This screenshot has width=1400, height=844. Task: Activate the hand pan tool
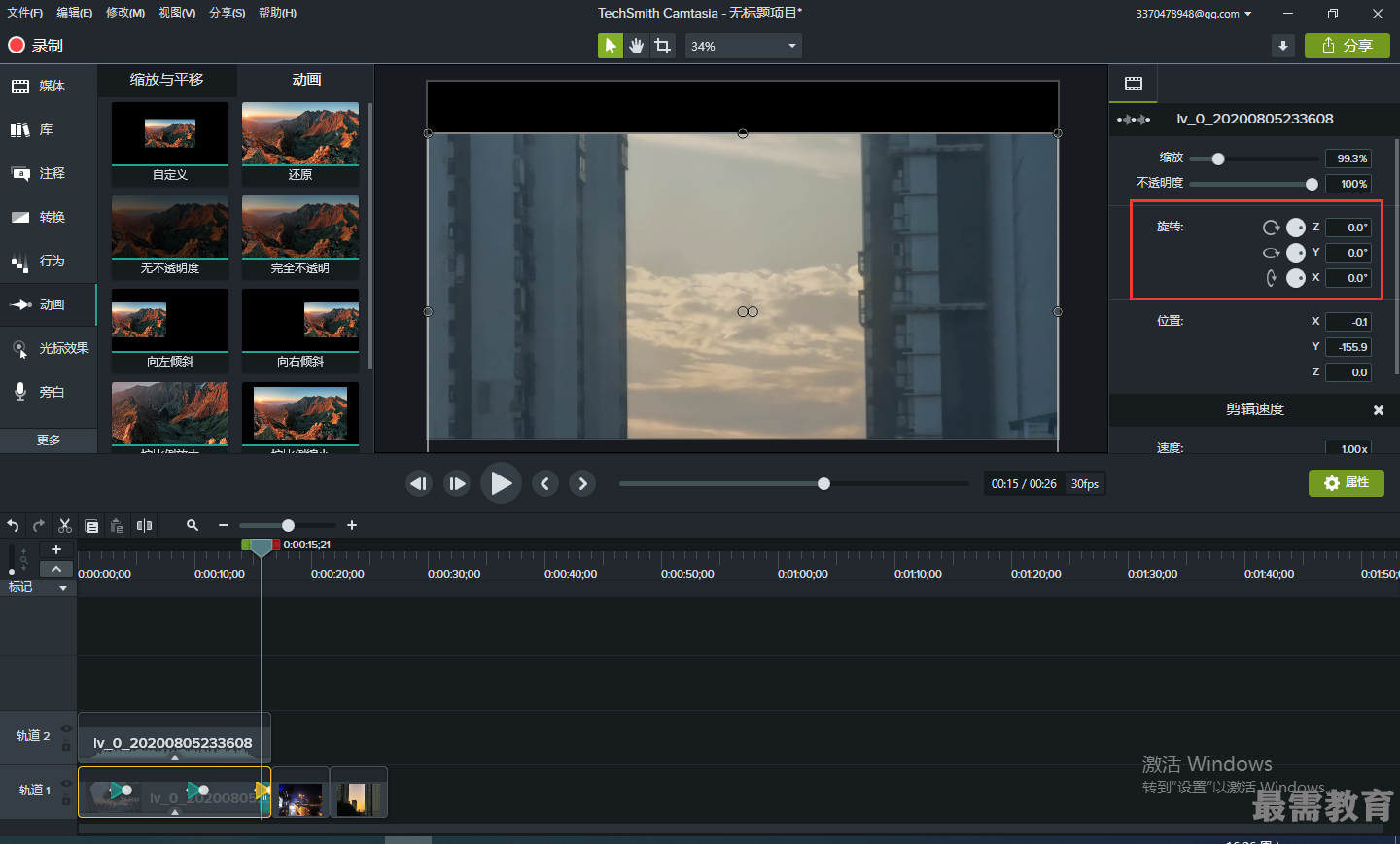[637, 46]
